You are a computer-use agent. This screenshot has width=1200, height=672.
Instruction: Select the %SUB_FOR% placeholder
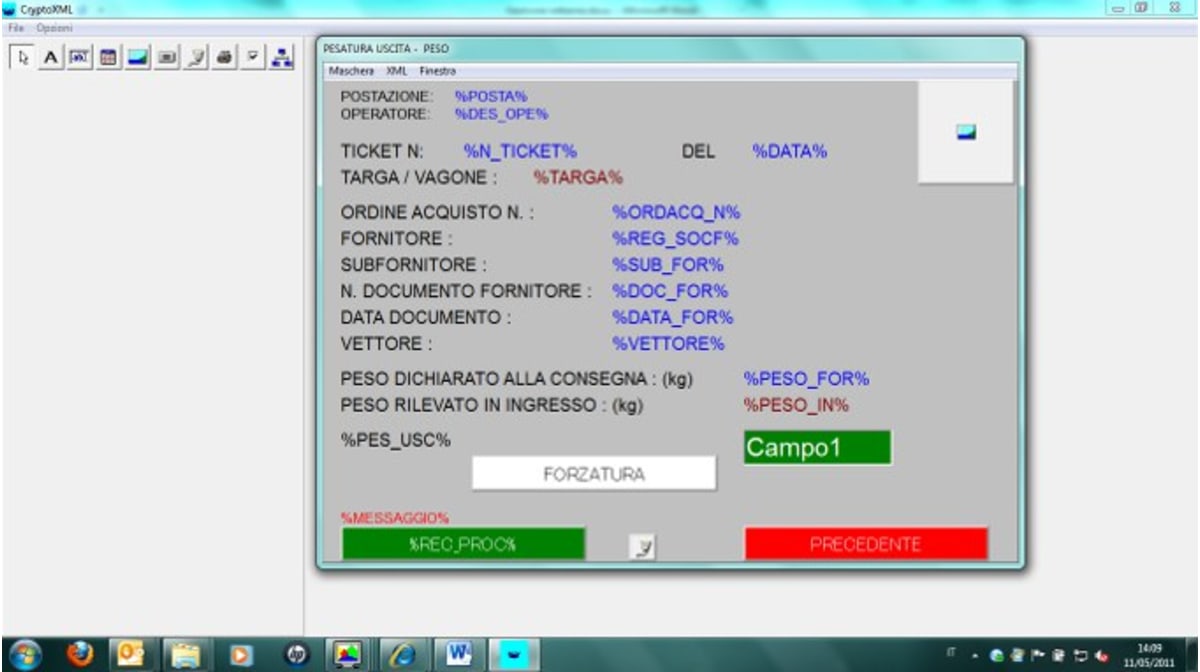tap(667, 265)
